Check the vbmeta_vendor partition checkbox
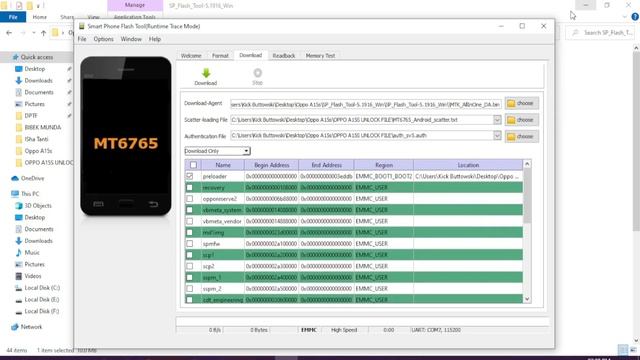The image size is (640, 360). coord(189,221)
